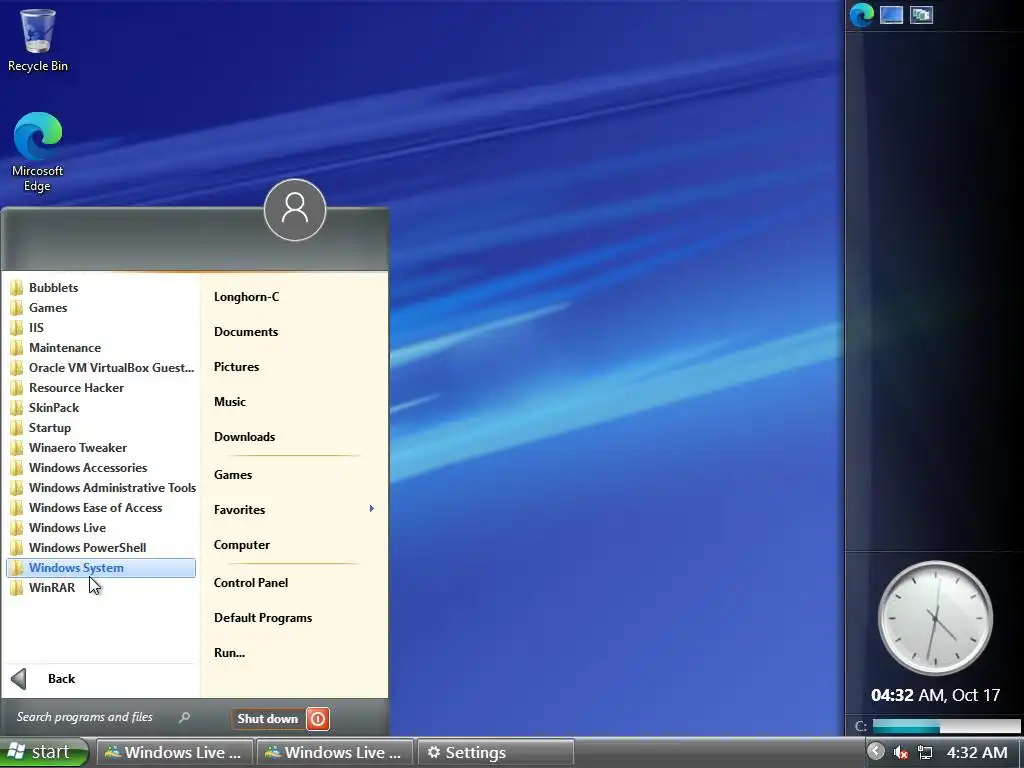Screen dimensions: 1024x768
Task: Expand the Windows Live folder
Action: (101, 528)
